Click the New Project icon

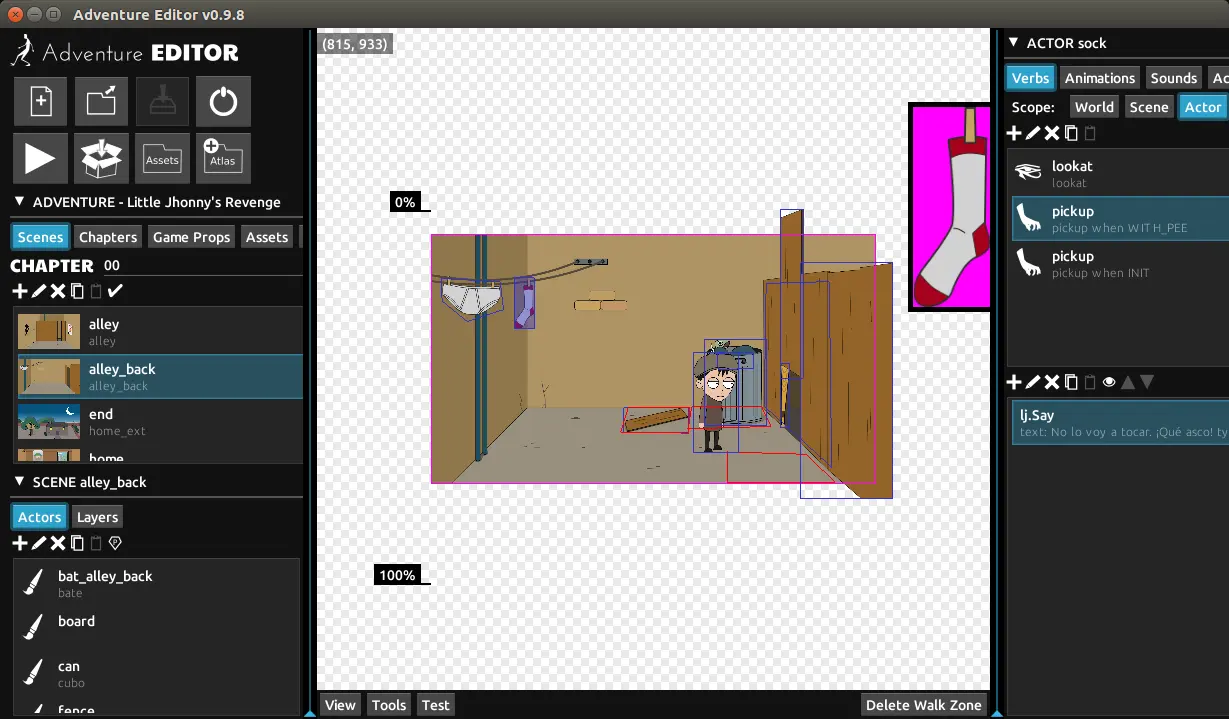[x=40, y=102]
